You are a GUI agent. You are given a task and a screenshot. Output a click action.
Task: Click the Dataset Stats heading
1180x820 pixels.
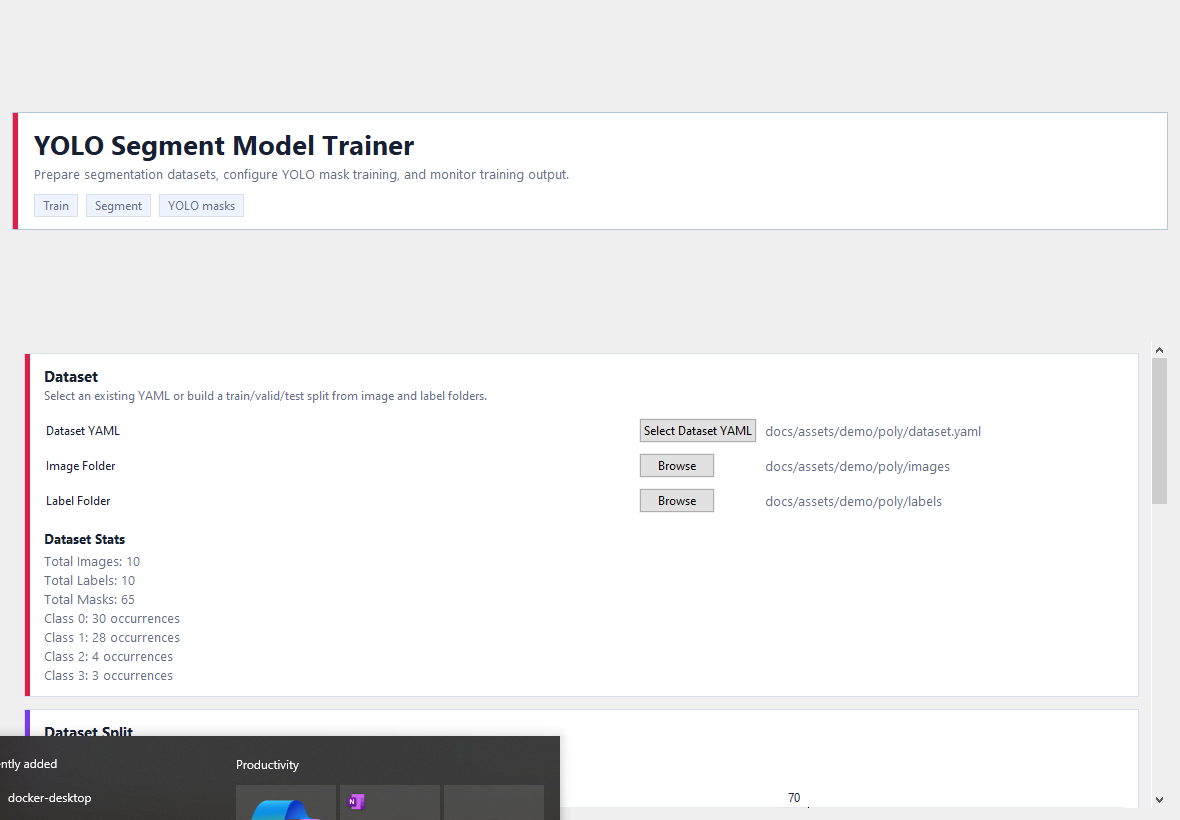point(84,539)
